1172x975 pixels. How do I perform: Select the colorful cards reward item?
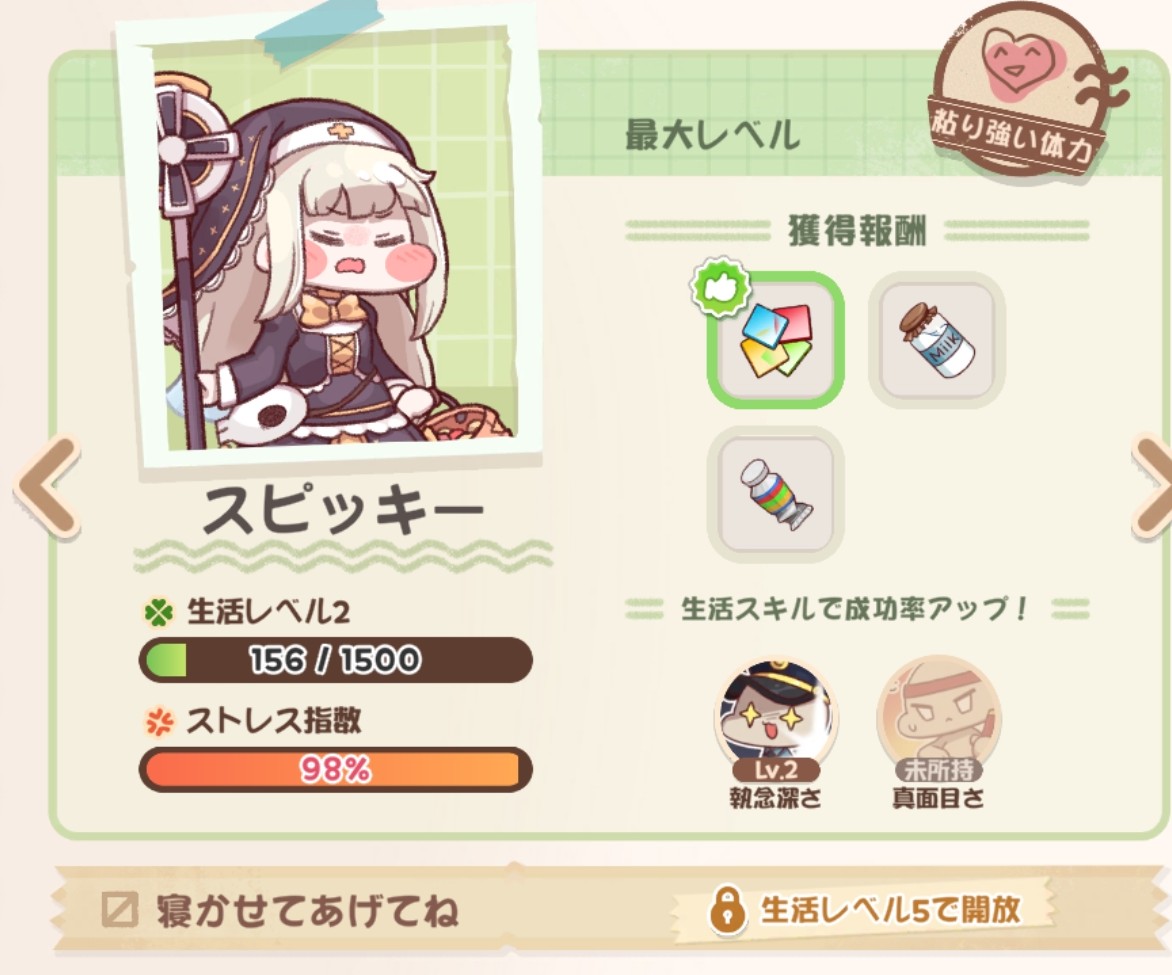coord(776,341)
